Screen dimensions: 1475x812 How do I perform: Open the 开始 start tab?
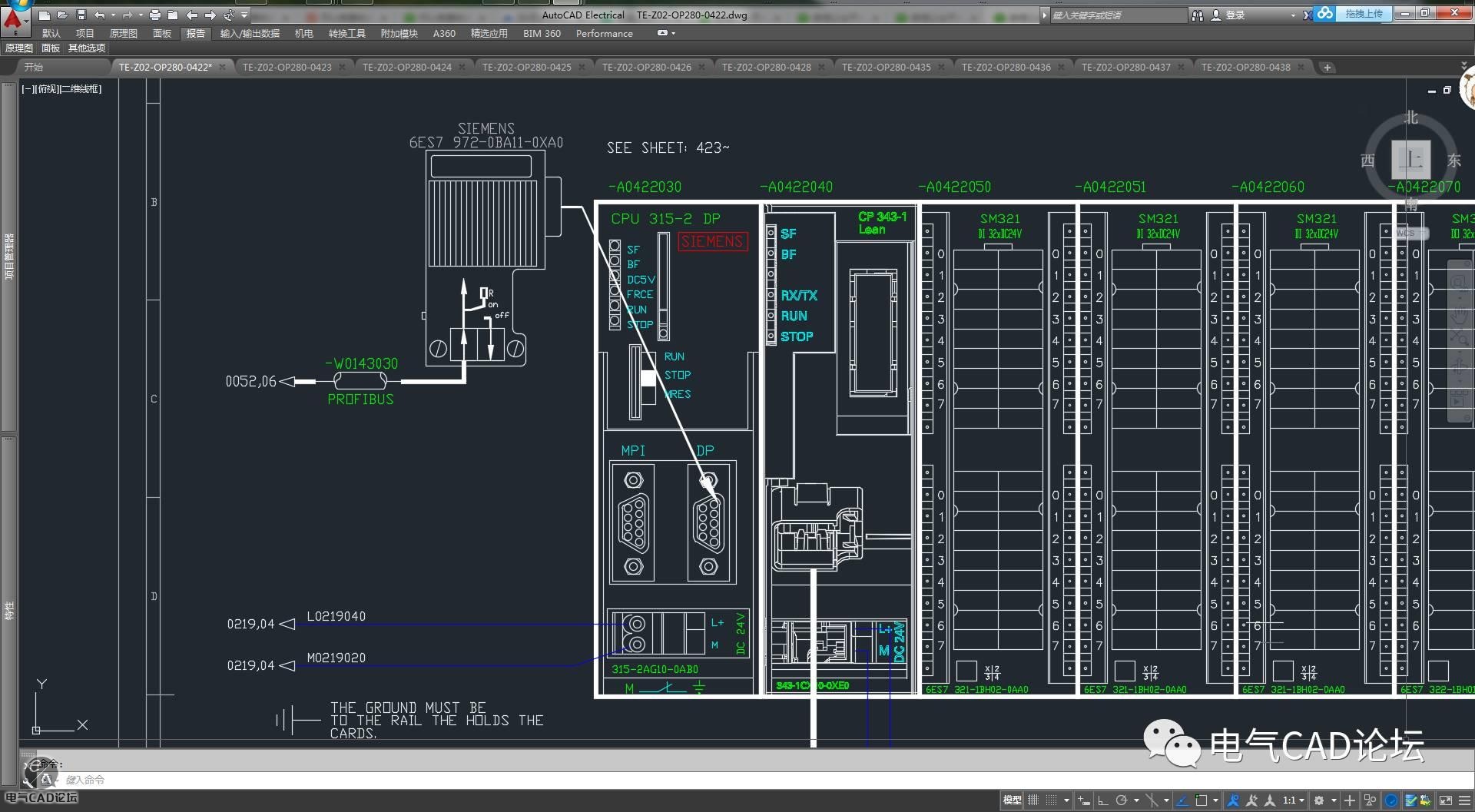click(34, 68)
